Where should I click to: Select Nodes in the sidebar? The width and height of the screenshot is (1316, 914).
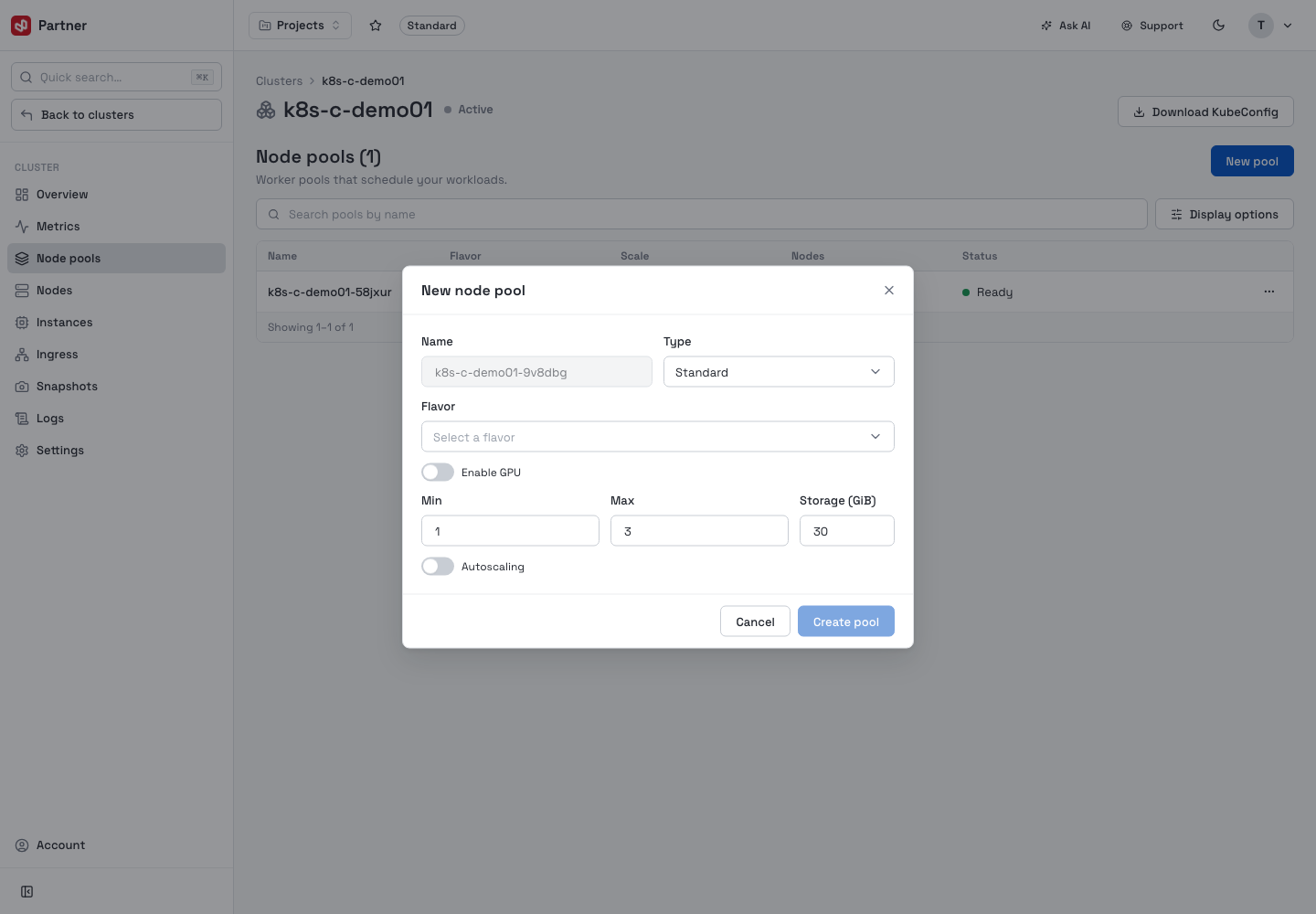(116, 291)
